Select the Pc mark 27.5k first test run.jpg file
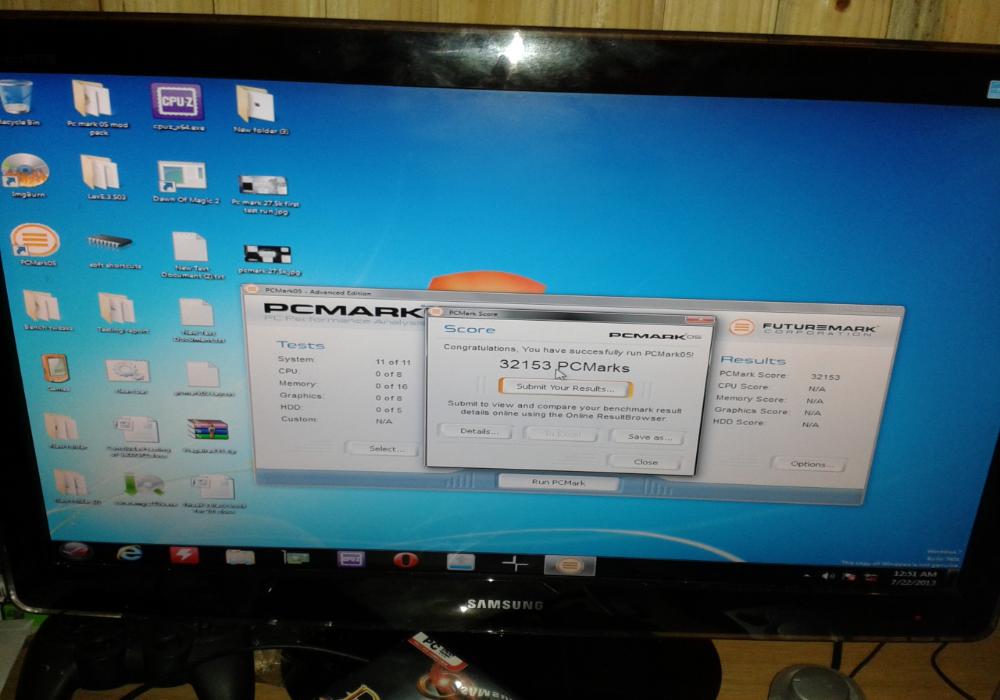 click(x=264, y=194)
